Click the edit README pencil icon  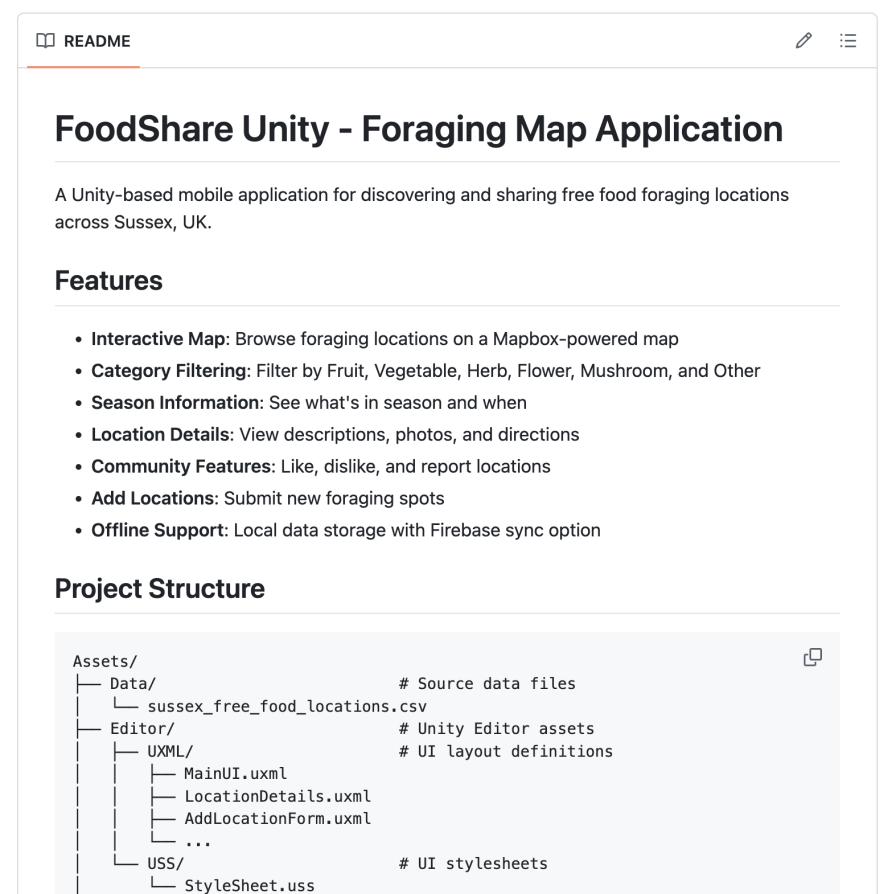pyautogui.click(x=803, y=41)
